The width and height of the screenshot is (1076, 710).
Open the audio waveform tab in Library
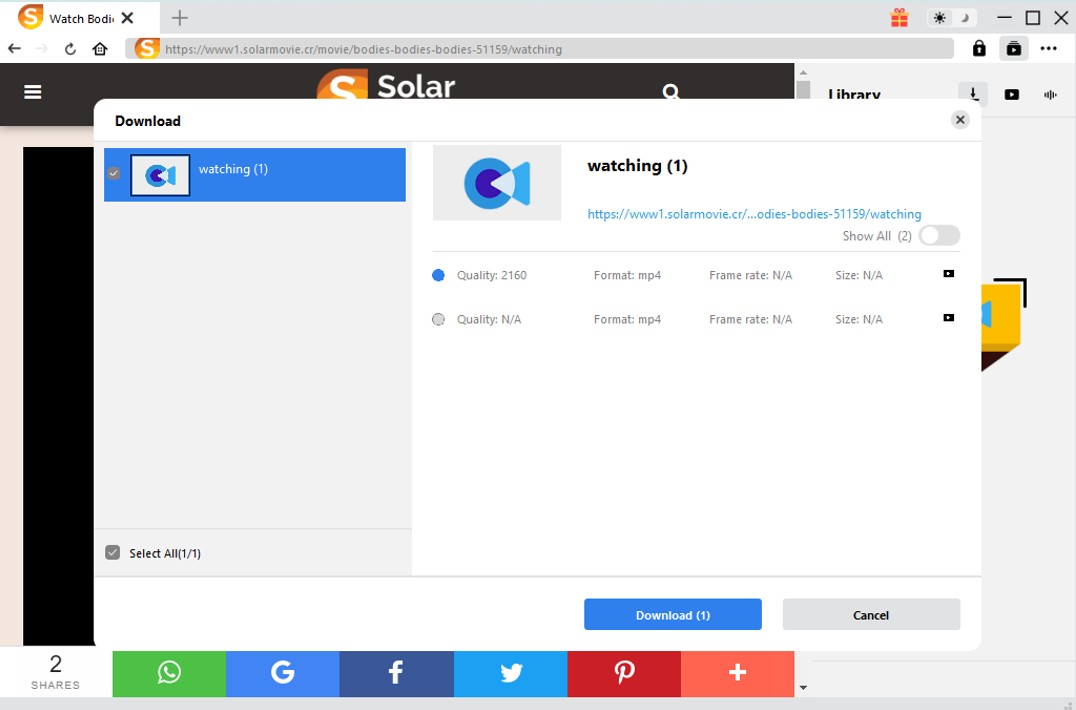point(1050,95)
